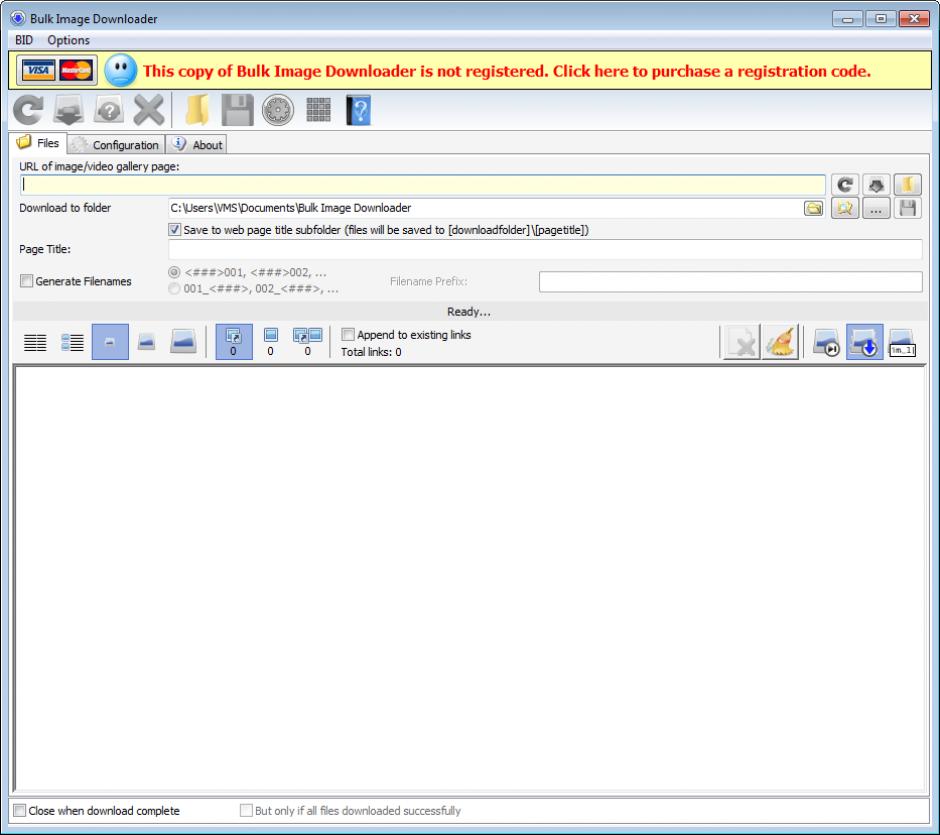
Task: Select the plain list view icon
Action: 35,342
